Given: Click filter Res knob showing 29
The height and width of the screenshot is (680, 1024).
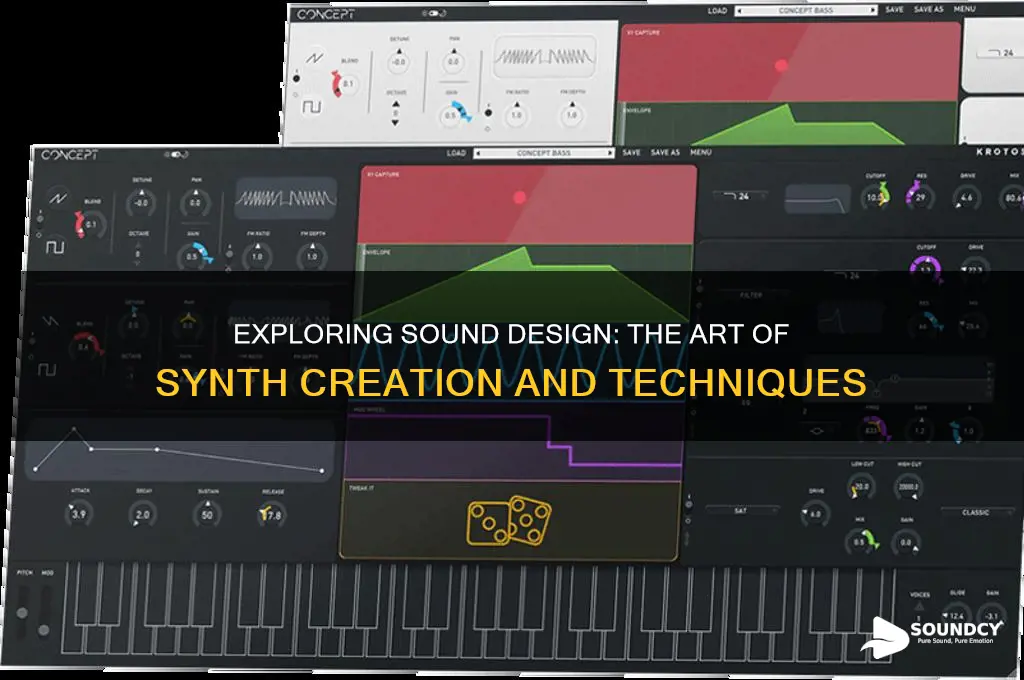Looking at the screenshot, I should point(920,196).
